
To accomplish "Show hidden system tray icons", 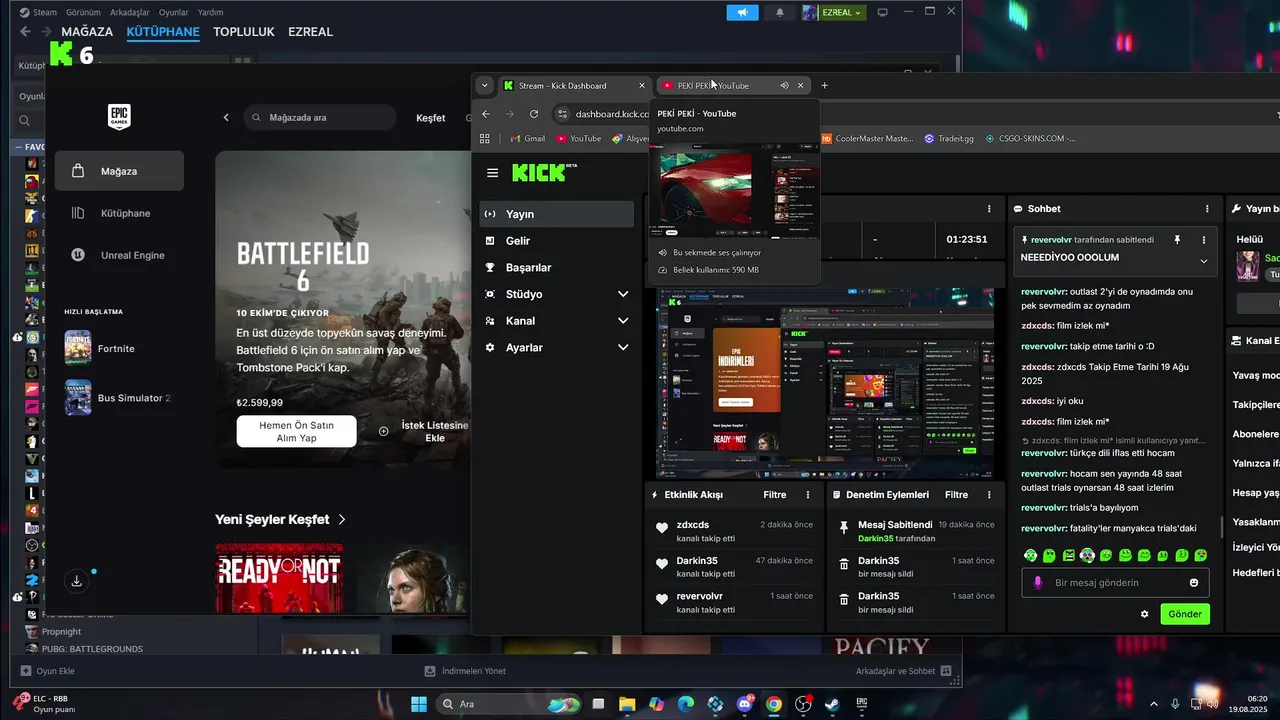I will (x=1153, y=704).
